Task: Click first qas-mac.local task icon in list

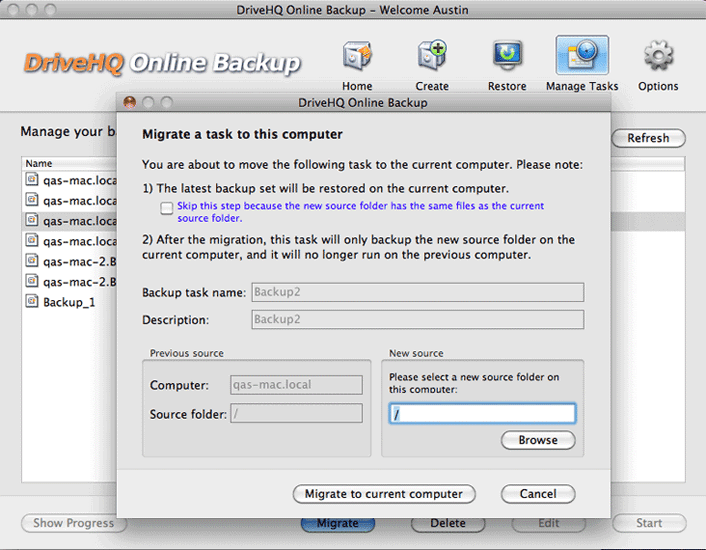Action: (x=32, y=180)
